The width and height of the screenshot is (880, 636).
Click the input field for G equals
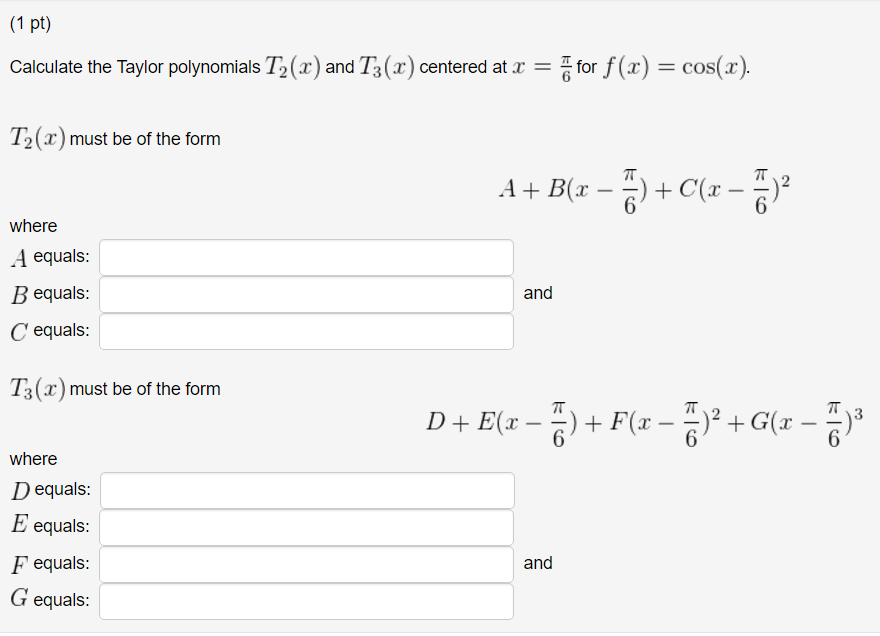305,601
